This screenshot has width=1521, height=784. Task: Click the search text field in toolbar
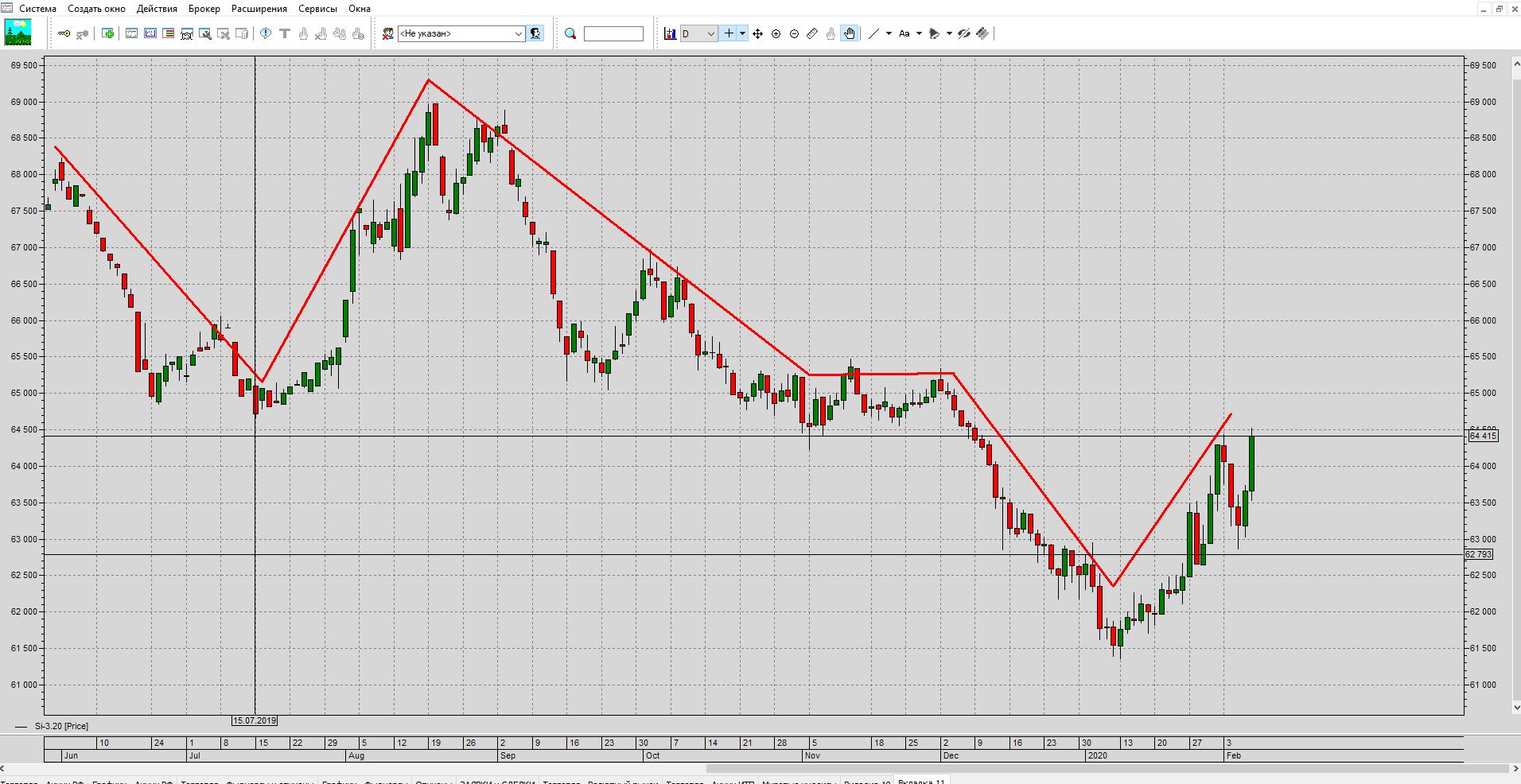click(x=613, y=33)
